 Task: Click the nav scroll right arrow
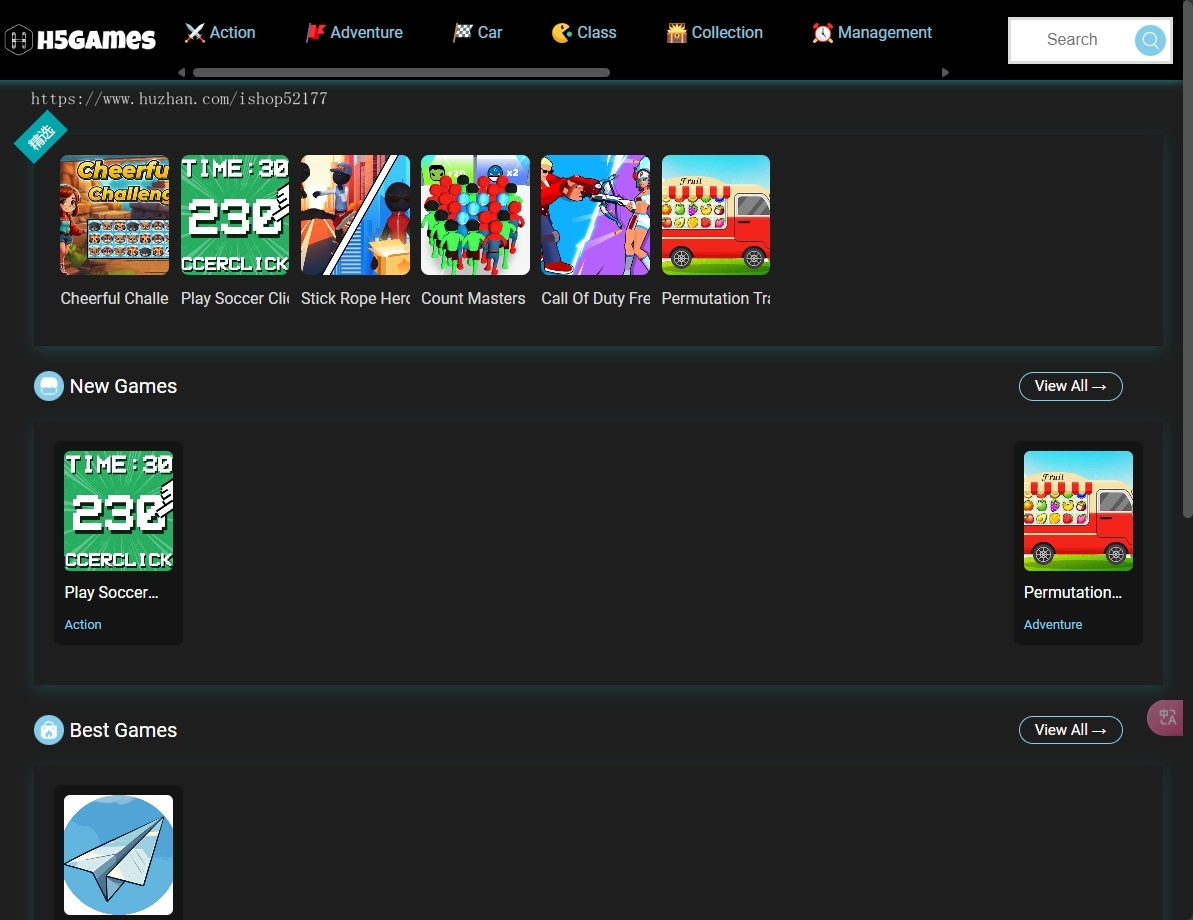point(945,72)
